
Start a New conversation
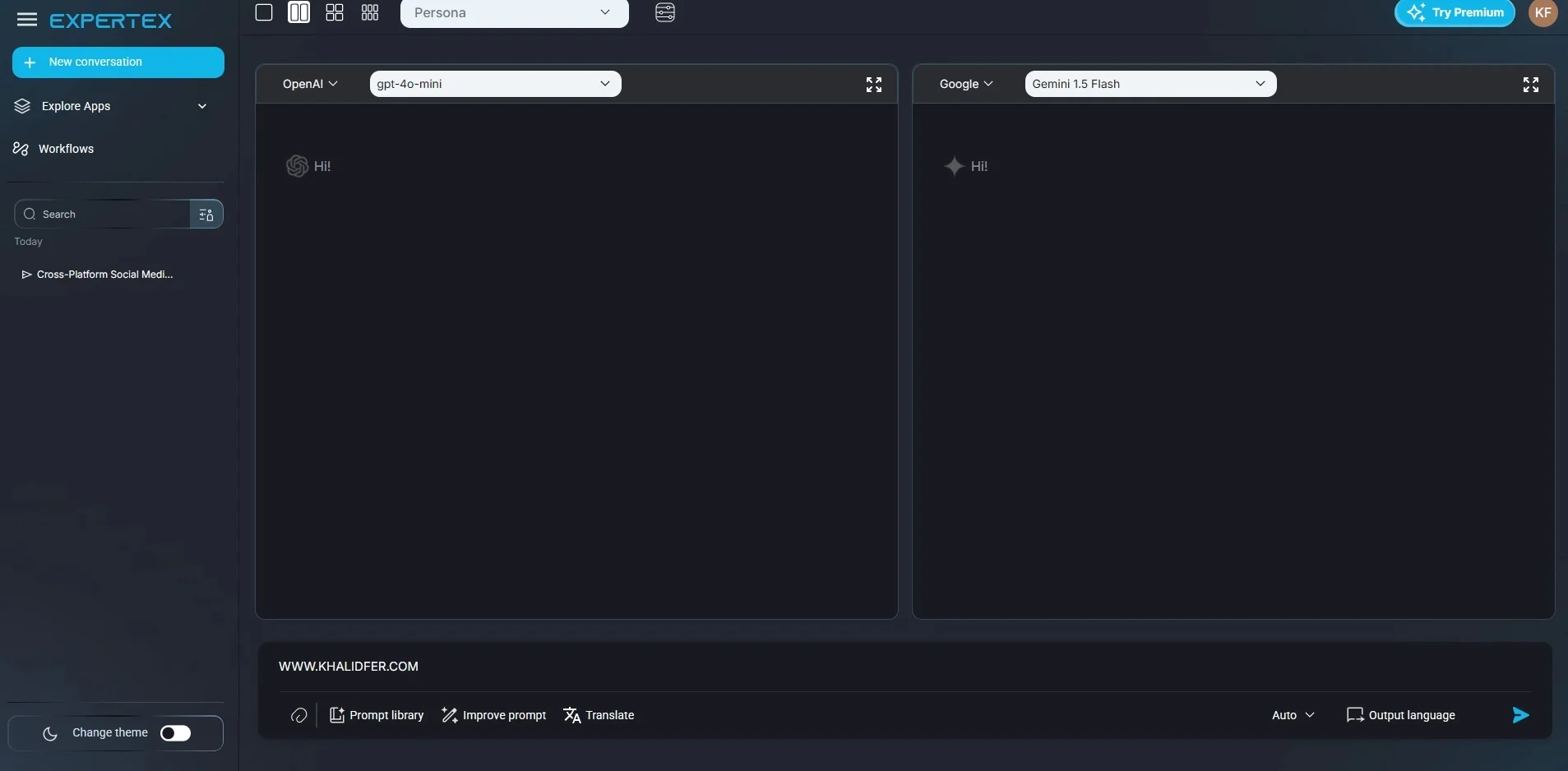coord(118,62)
